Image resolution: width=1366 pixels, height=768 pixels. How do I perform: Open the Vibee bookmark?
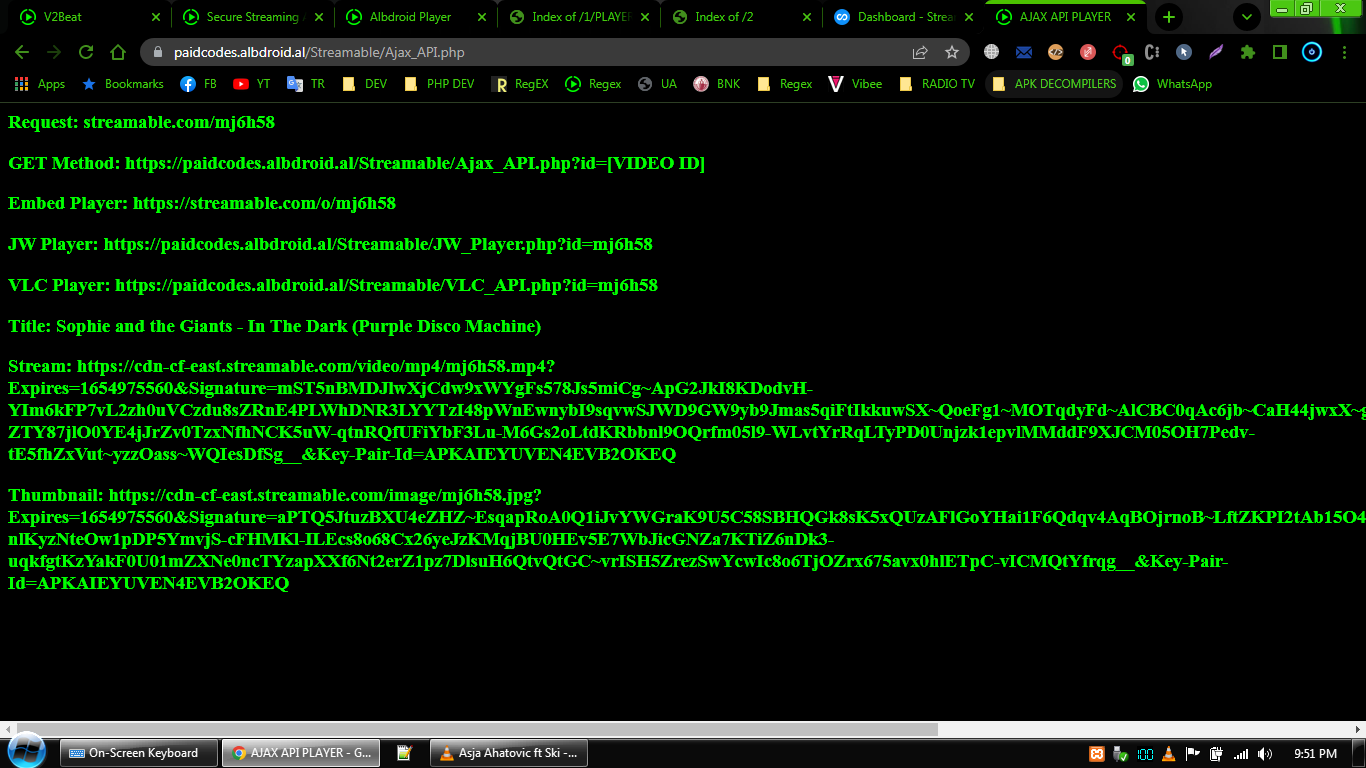pos(855,84)
